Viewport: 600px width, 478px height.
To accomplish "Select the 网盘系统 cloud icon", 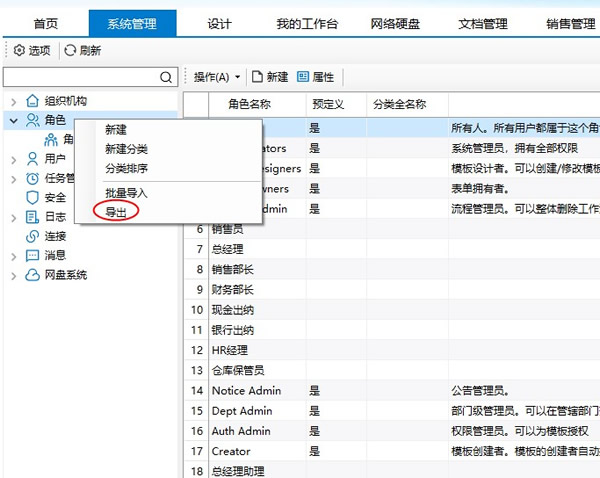I will click(x=32, y=274).
